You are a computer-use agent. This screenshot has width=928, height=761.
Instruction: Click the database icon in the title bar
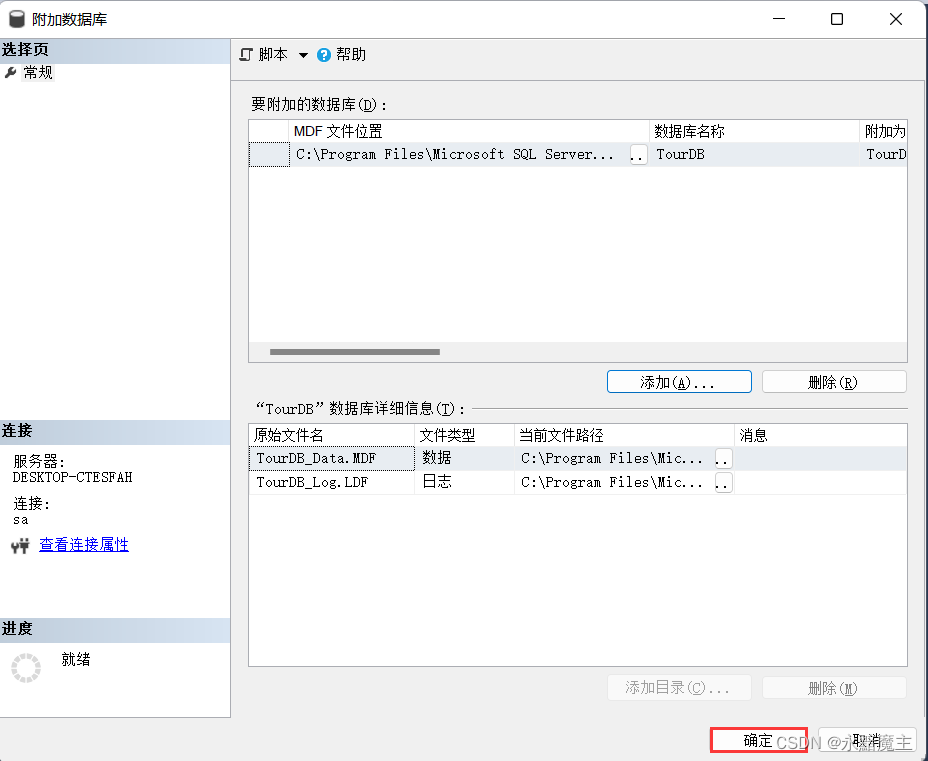tap(17, 19)
